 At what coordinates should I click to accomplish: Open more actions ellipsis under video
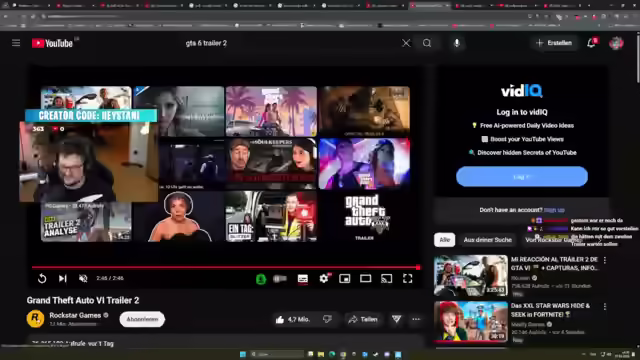416,319
